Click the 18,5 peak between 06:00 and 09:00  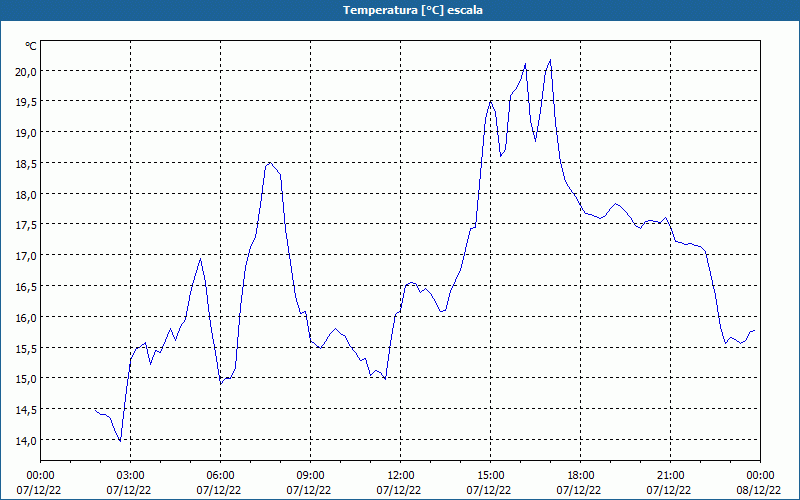click(270, 163)
